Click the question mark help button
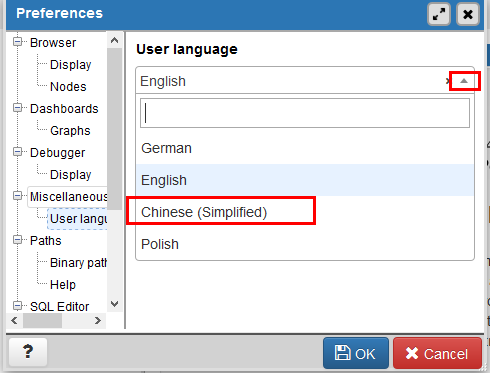The width and height of the screenshot is (490, 373). tap(28, 352)
